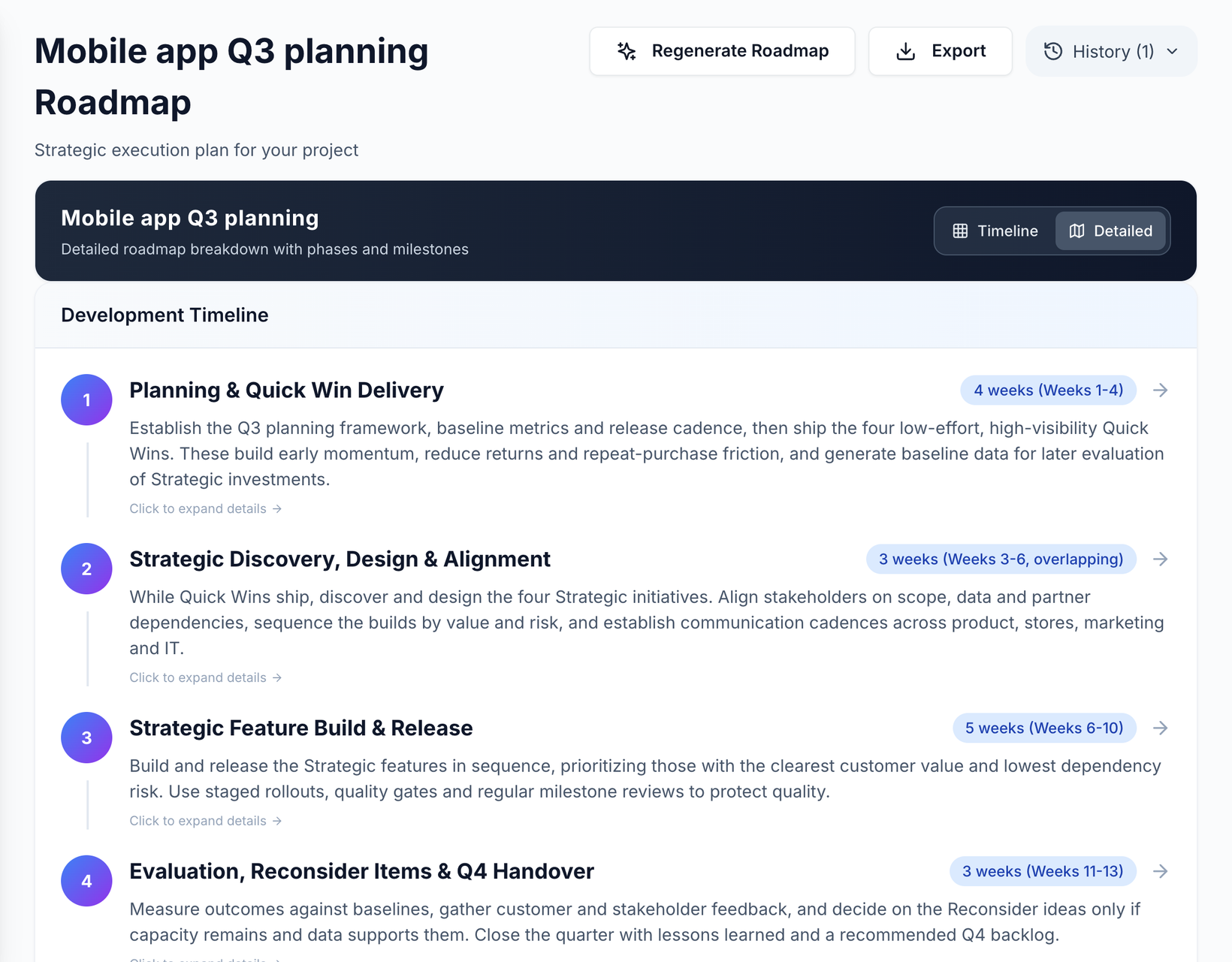The image size is (1232, 962).
Task: Click expand details under Strategic Feature Build
Action: pyautogui.click(x=205, y=821)
